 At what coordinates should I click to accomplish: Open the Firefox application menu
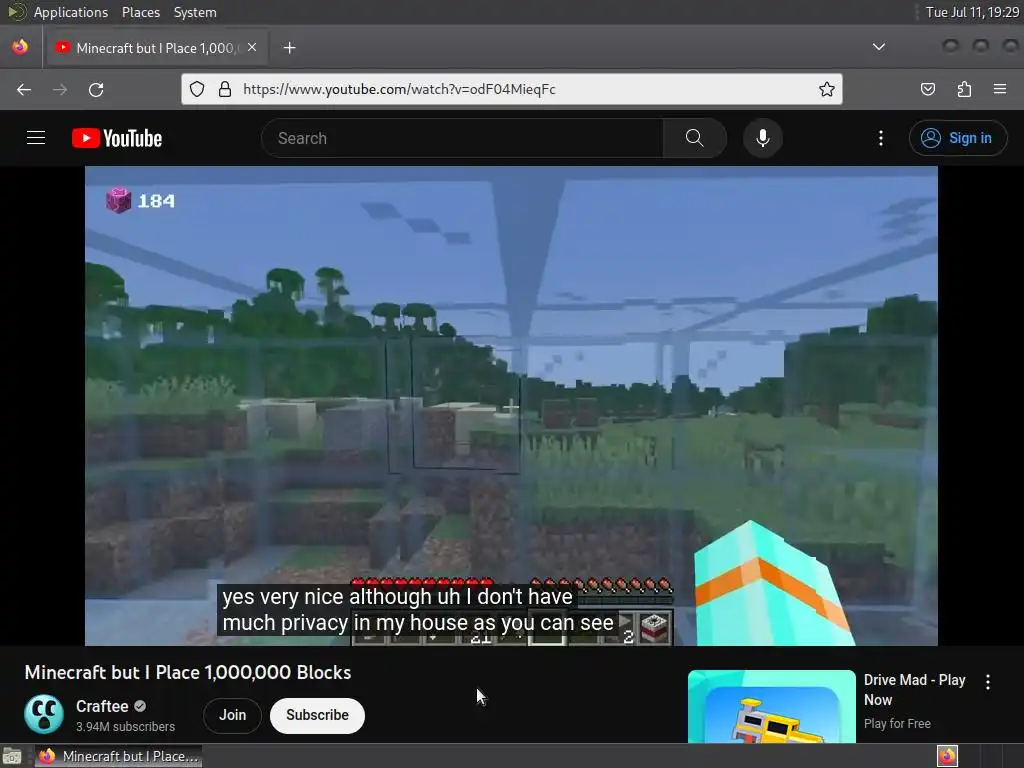point(1000,89)
